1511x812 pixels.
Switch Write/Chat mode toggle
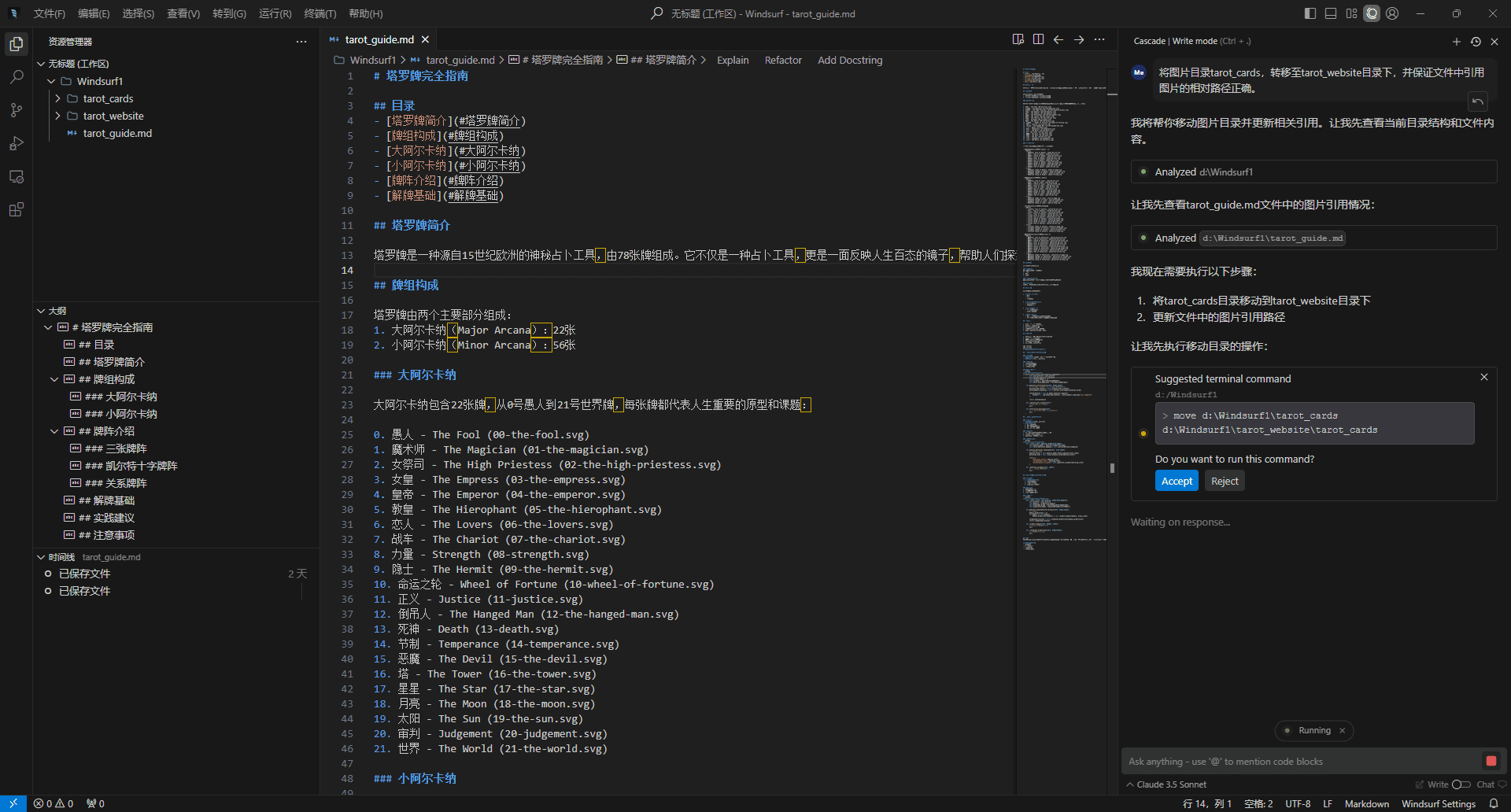pos(1461,784)
